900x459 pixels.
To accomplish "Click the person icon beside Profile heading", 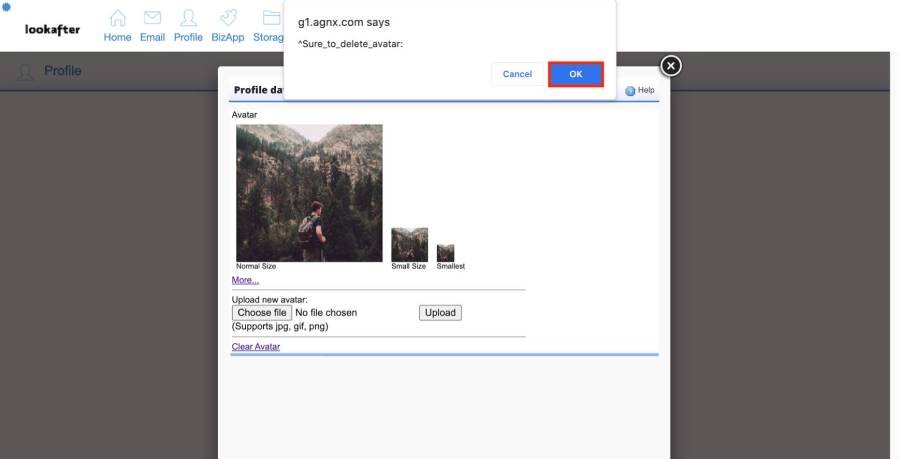I will pyautogui.click(x=26, y=72).
